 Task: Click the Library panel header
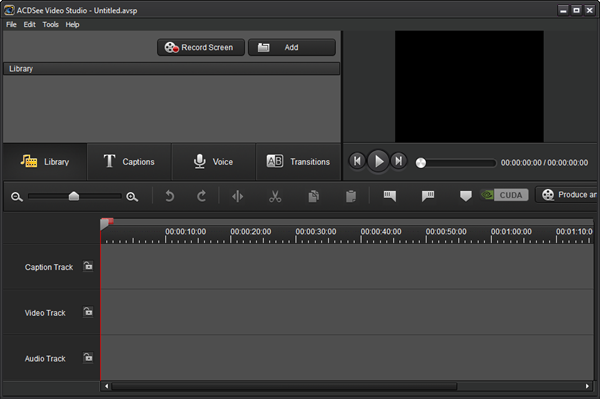[x=171, y=69]
